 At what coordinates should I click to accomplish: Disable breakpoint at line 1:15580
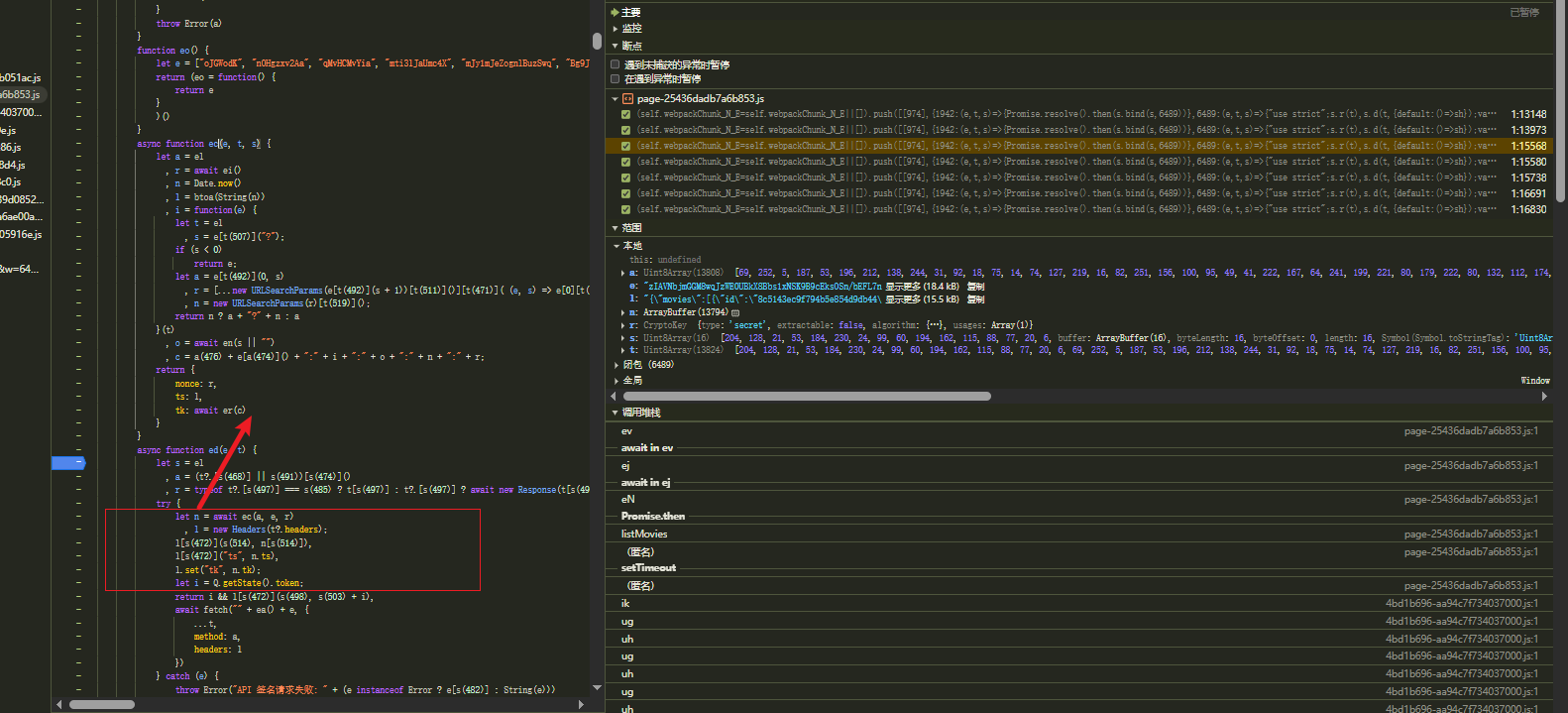pyautogui.click(x=625, y=162)
